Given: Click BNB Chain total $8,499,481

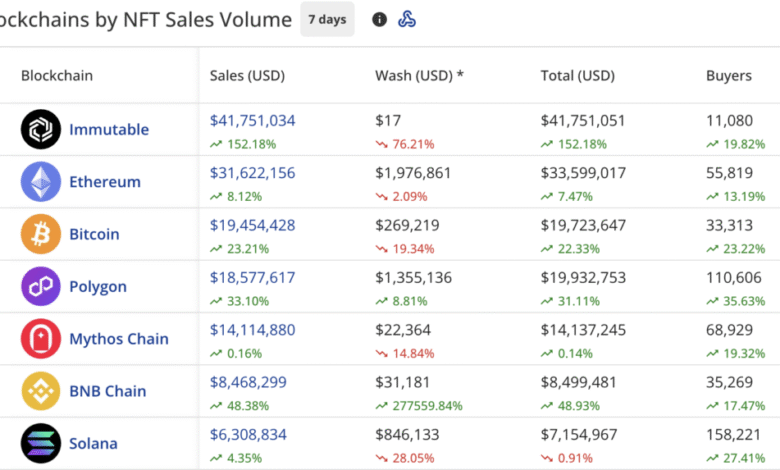Looking at the screenshot, I should (579, 382).
